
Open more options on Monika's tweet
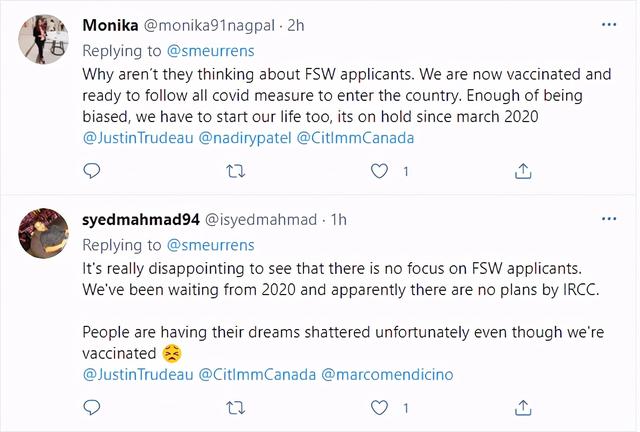[x=608, y=23]
